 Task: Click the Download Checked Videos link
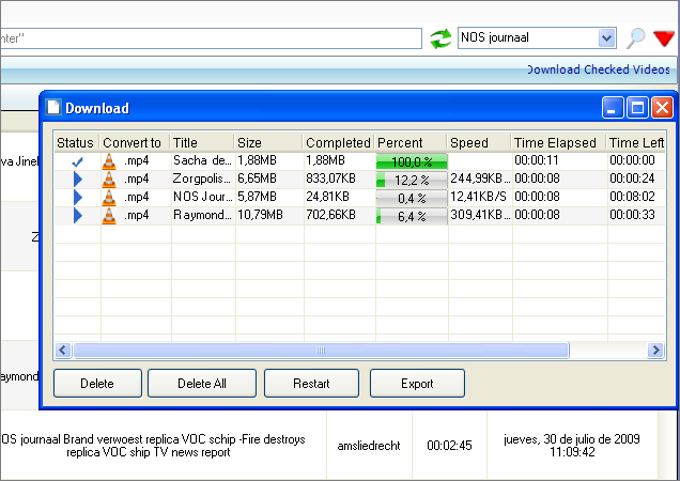598,69
